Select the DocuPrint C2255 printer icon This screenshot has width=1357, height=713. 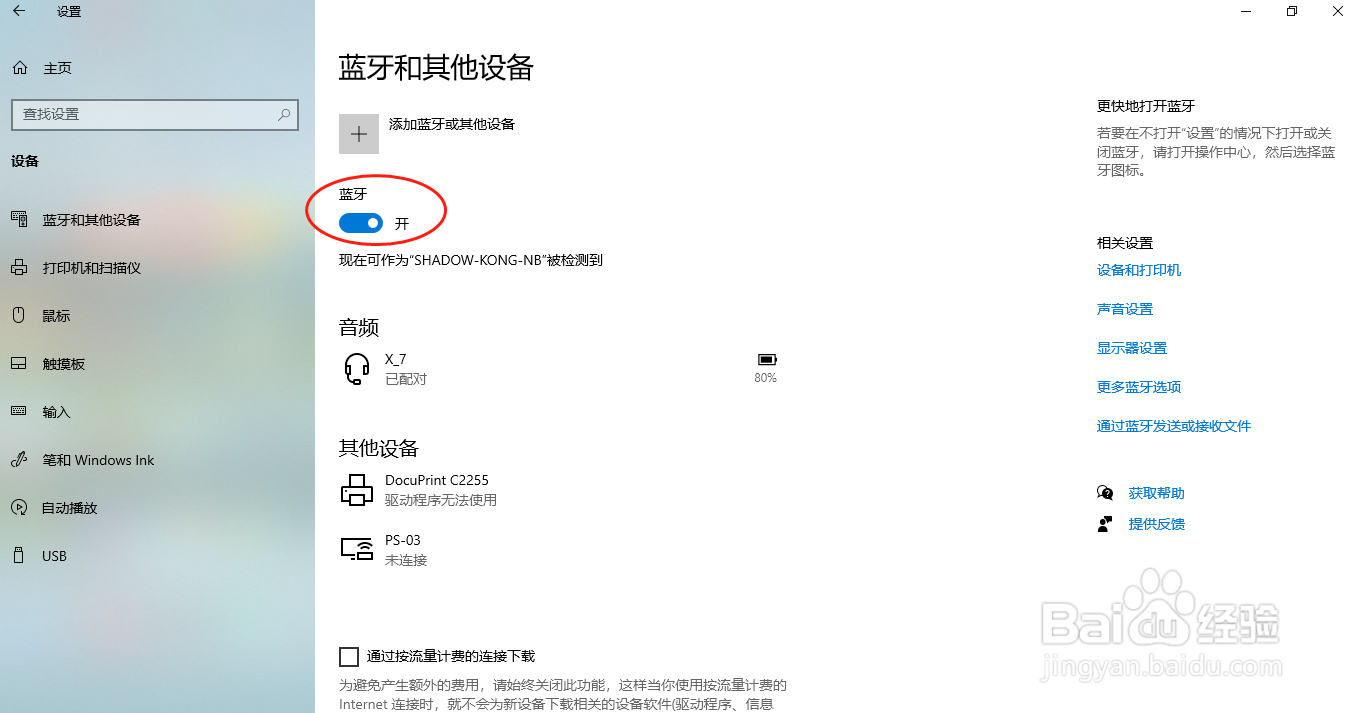357,489
